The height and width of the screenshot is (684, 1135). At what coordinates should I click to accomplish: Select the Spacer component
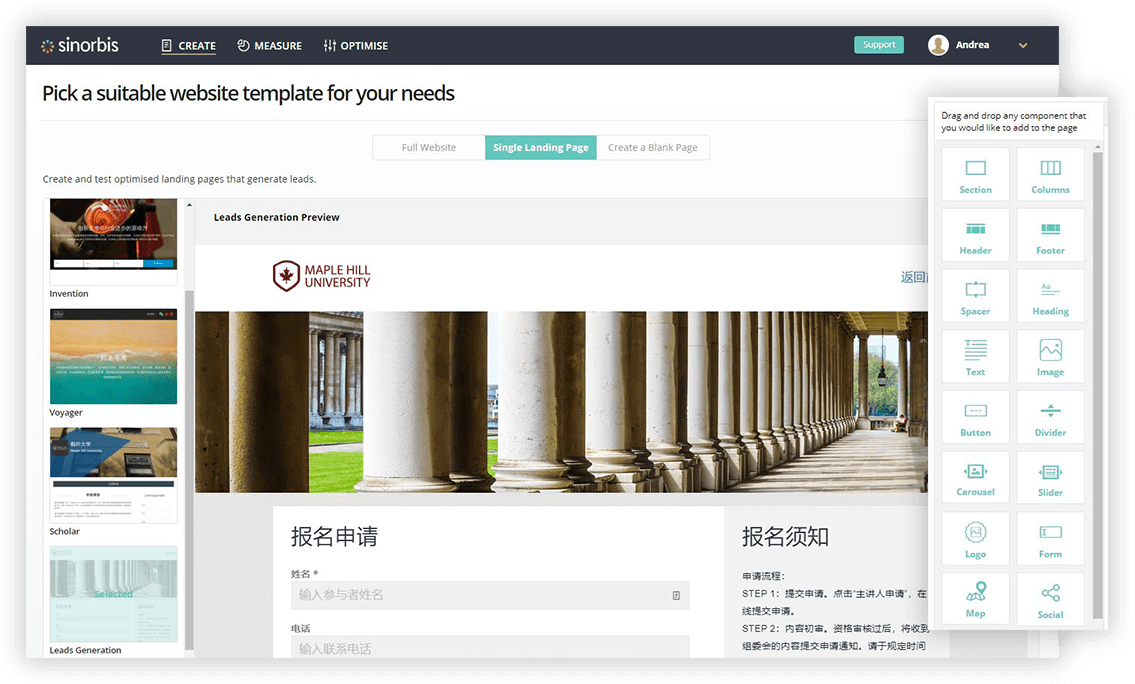[x=974, y=295]
